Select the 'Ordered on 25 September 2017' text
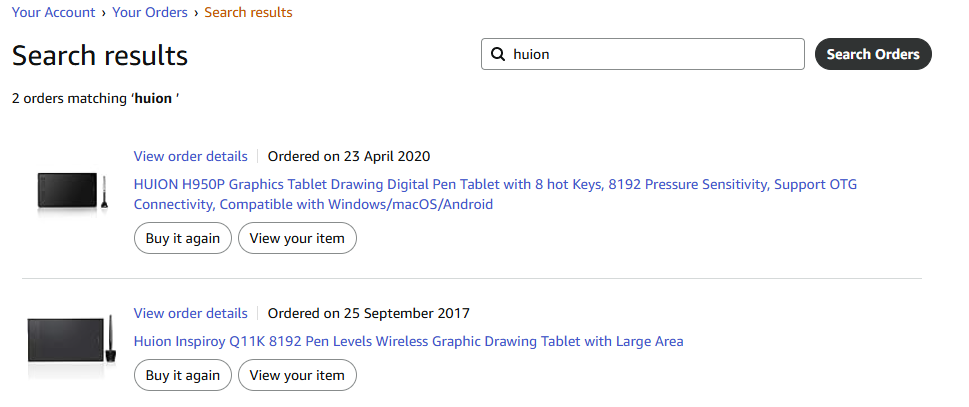 [368, 313]
